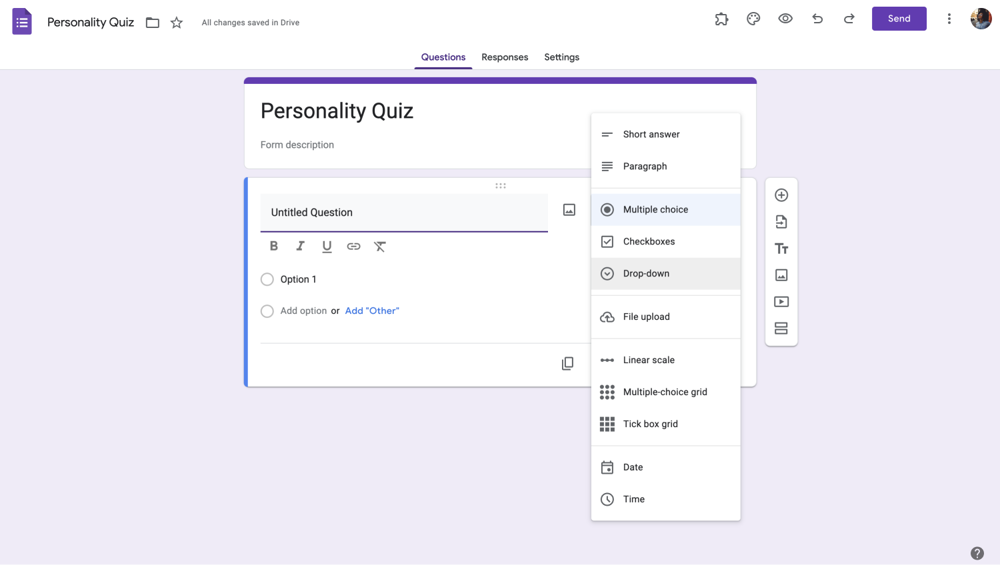Select the Date question type
Screen dimensions: 1000x565
[x=666, y=467]
